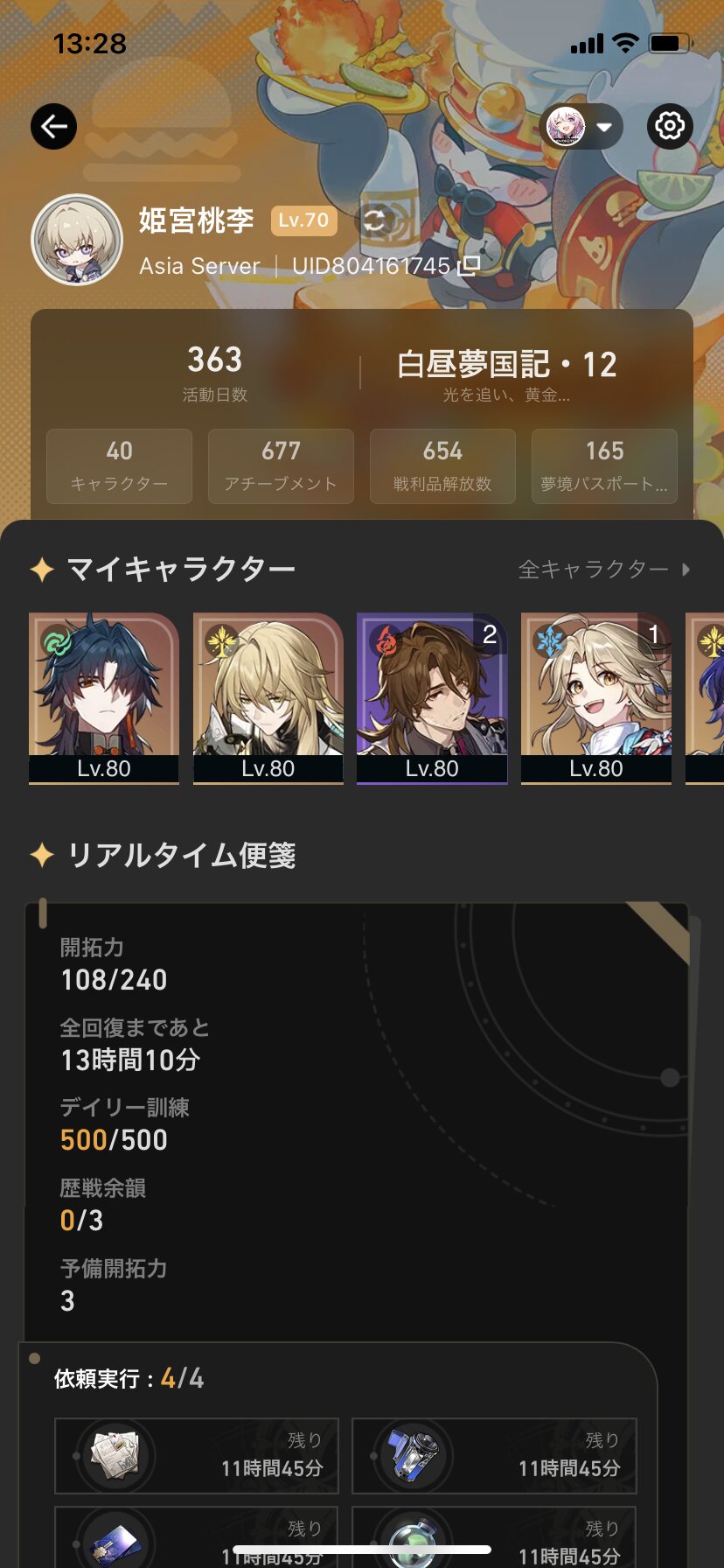
Task: Tap the back arrow icon
Action: point(53,127)
